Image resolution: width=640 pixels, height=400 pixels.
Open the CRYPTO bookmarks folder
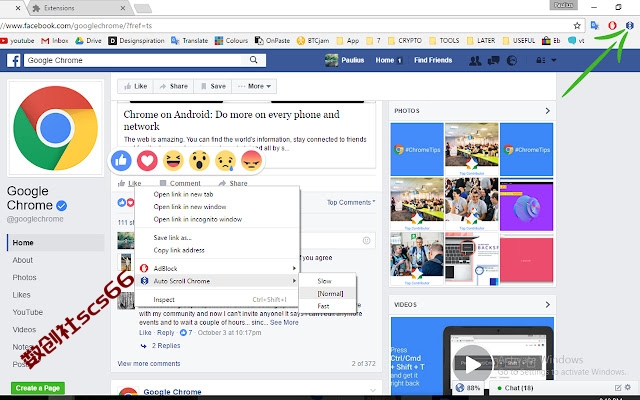(405, 41)
